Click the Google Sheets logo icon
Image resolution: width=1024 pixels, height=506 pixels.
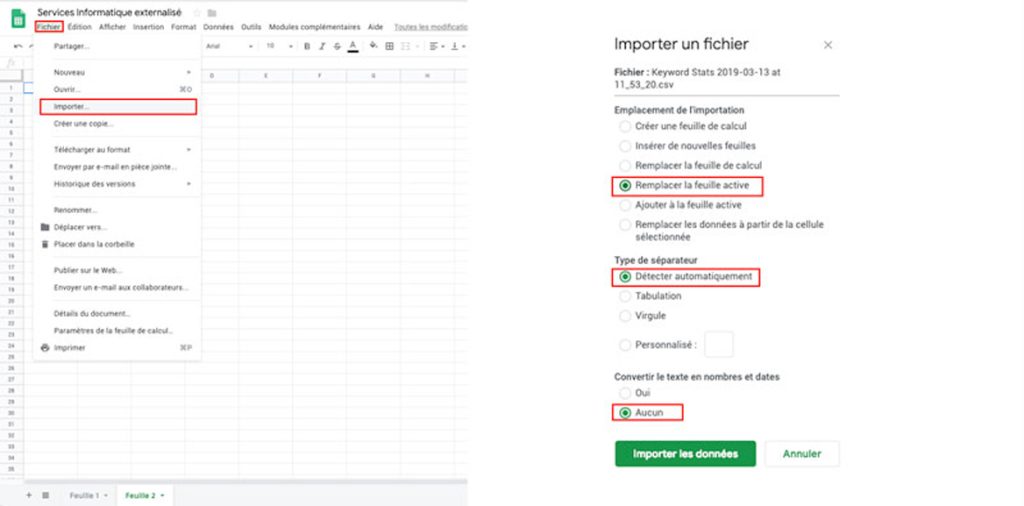click(x=18, y=18)
